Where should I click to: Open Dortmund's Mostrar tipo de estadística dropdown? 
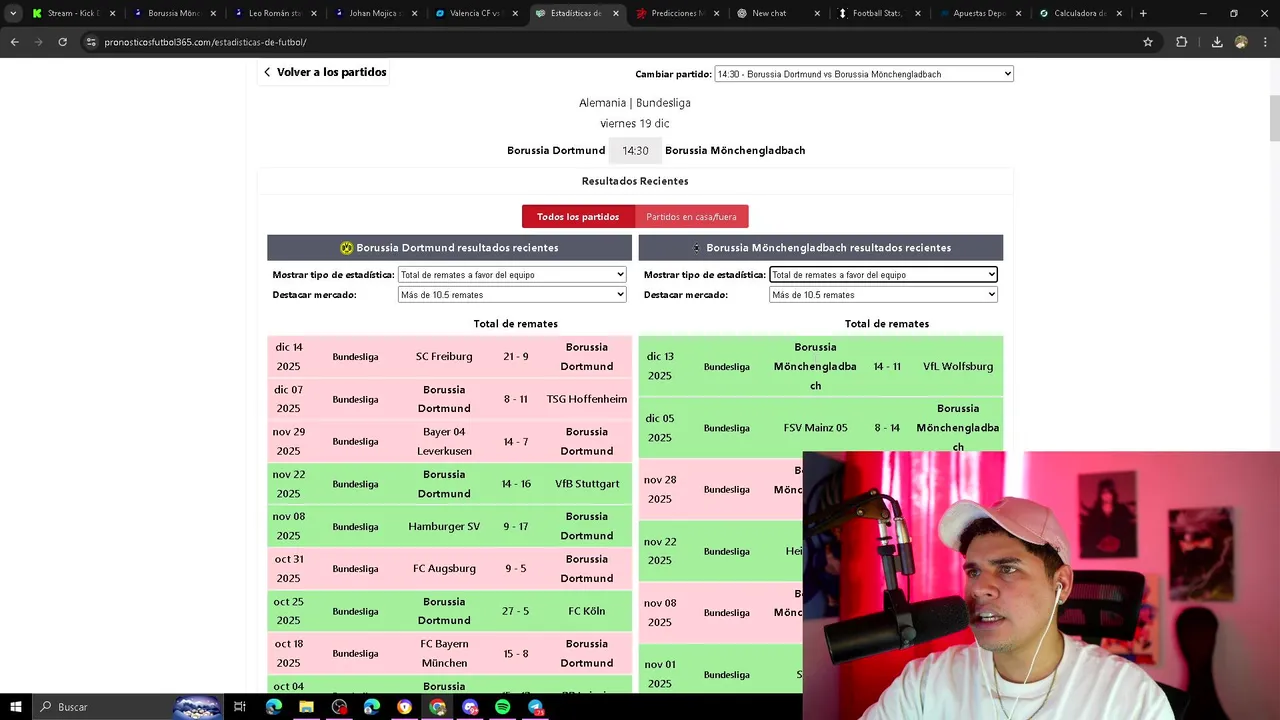point(512,275)
